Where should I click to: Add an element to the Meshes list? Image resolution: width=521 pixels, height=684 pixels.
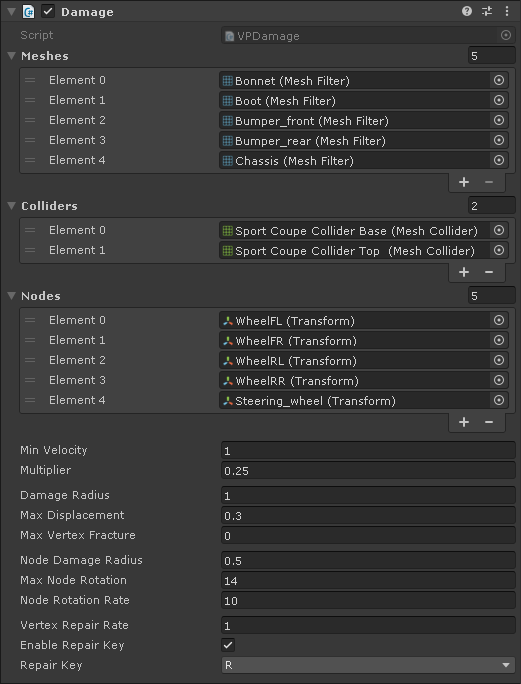click(x=464, y=182)
